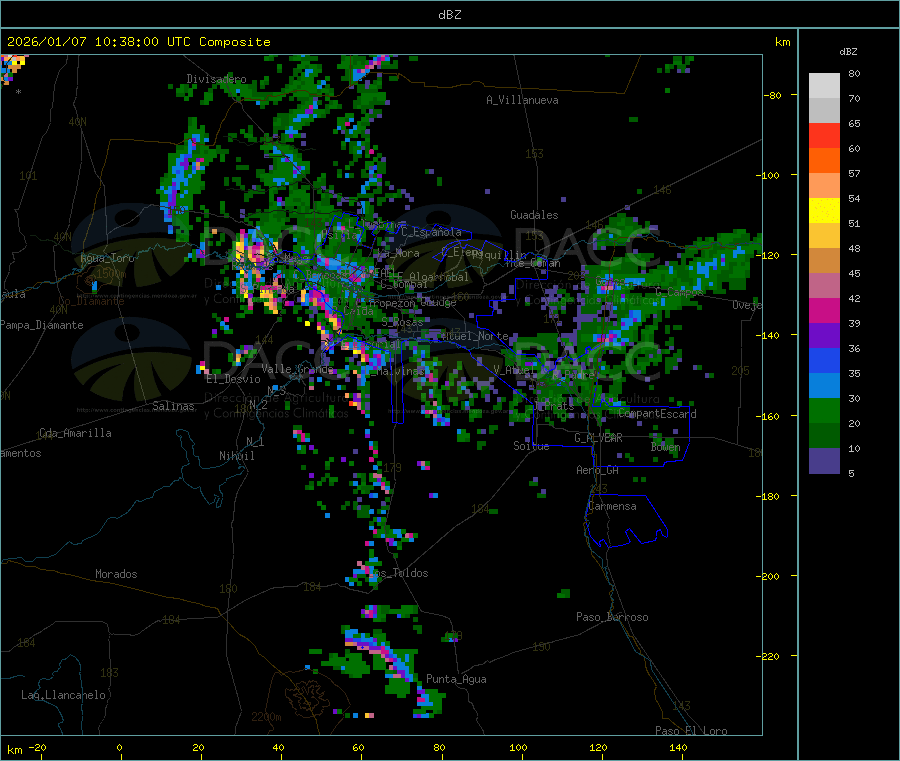This screenshot has height=761, width=900.
Task: Click the C_Española label
Action: pos(431,232)
